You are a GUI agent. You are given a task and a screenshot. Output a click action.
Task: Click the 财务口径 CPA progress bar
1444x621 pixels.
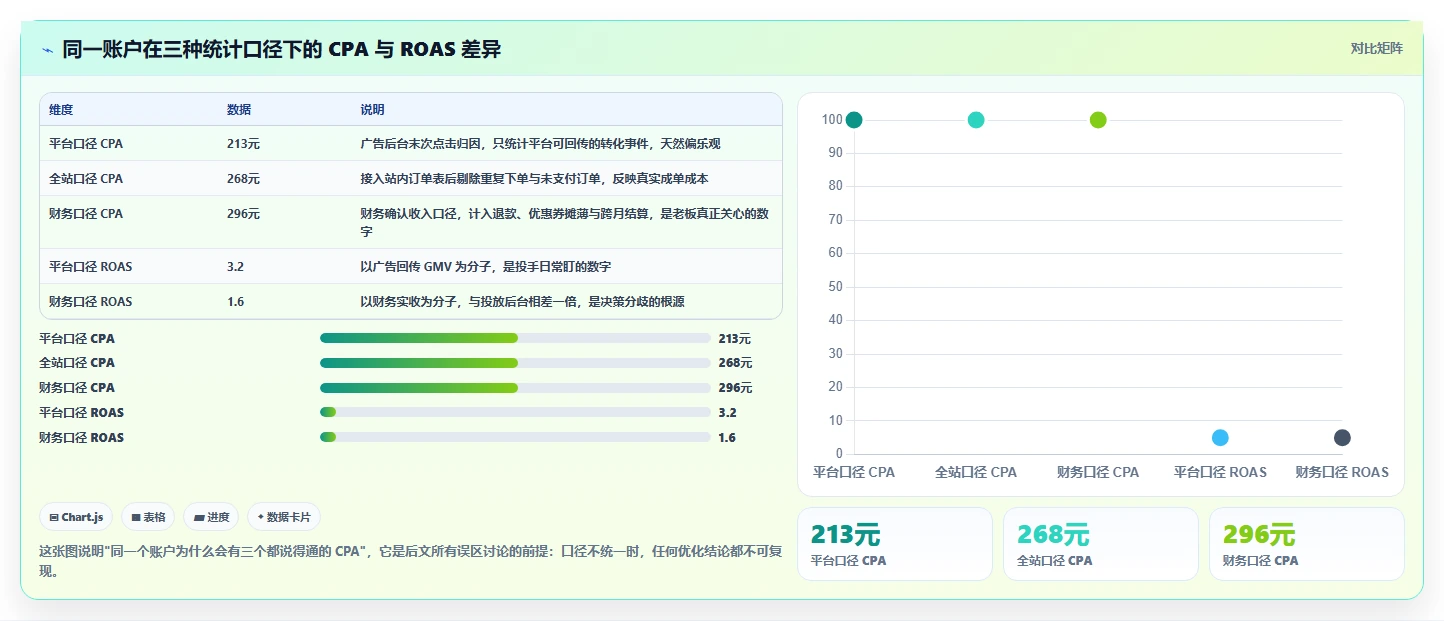[515, 388]
